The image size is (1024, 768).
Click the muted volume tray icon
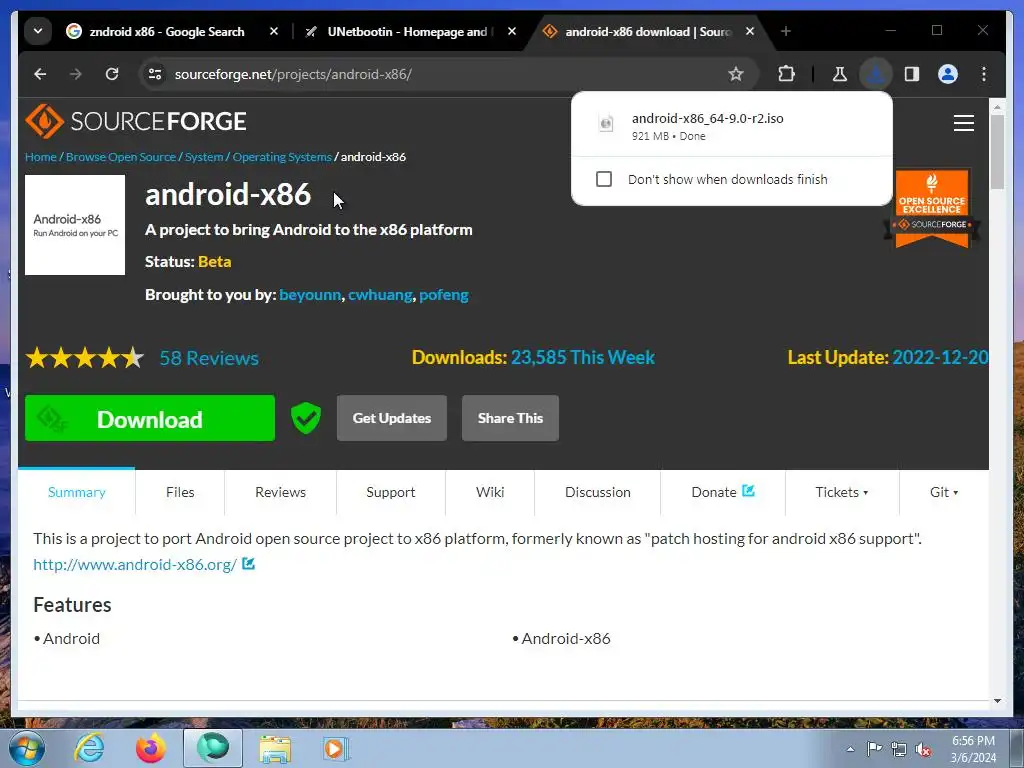click(923, 750)
